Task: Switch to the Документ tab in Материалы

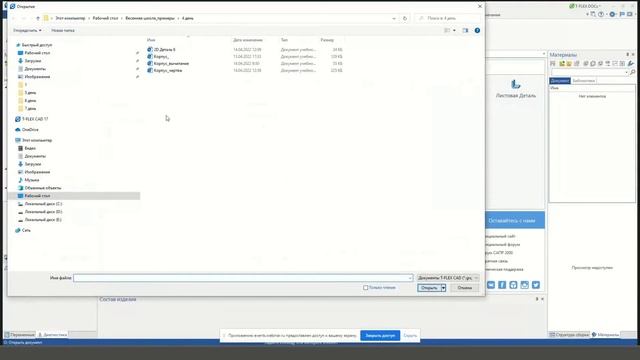Action: [x=560, y=81]
